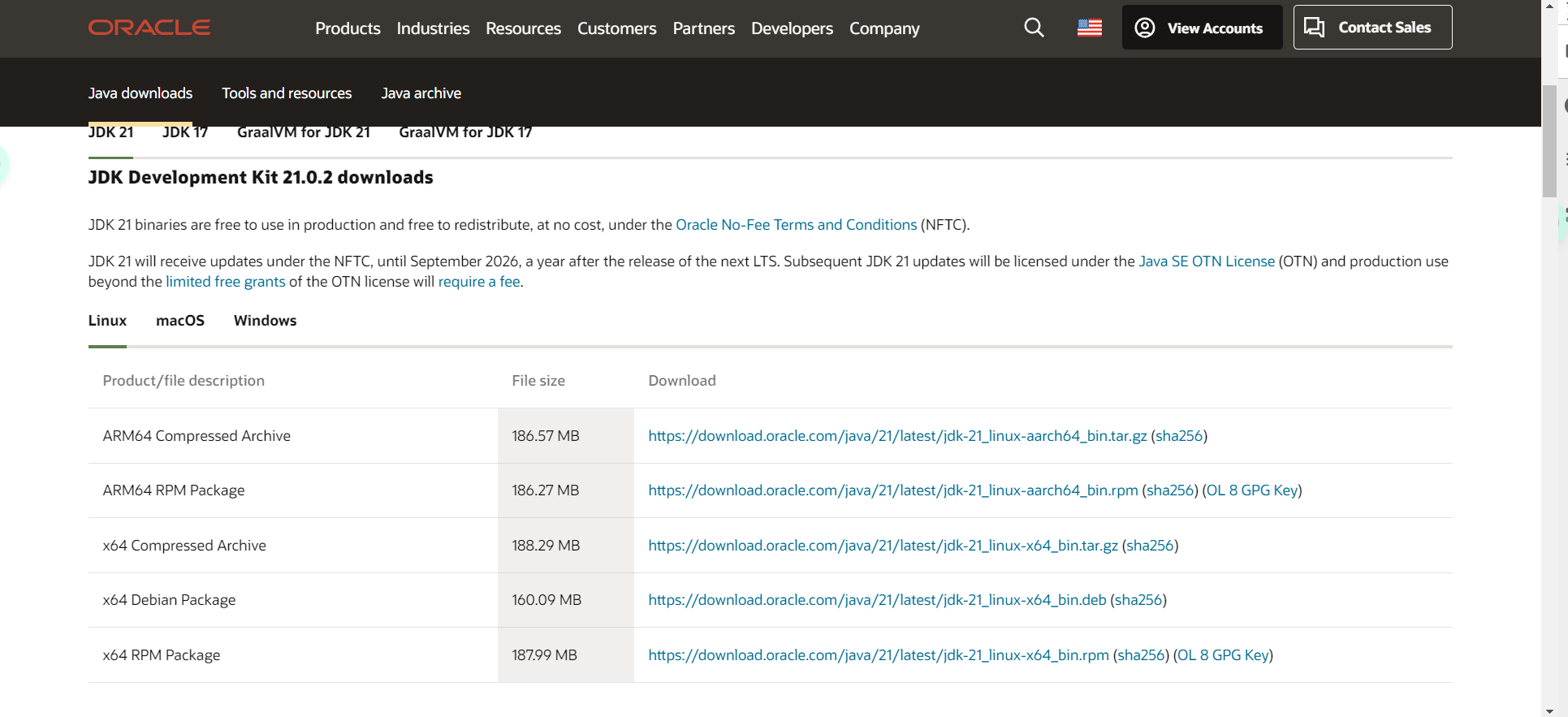Switch to the JDK 17 tab
The width and height of the screenshot is (1568, 717).
pos(185,133)
